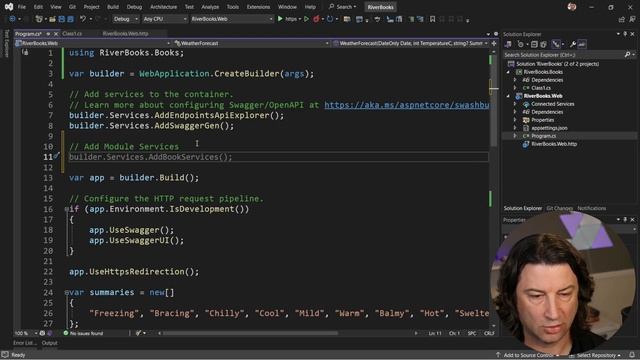The height and width of the screenshot is (360, 640).
Task: Expand appsettings.json node
Action: pyautogui.click(x=515, y=128)
